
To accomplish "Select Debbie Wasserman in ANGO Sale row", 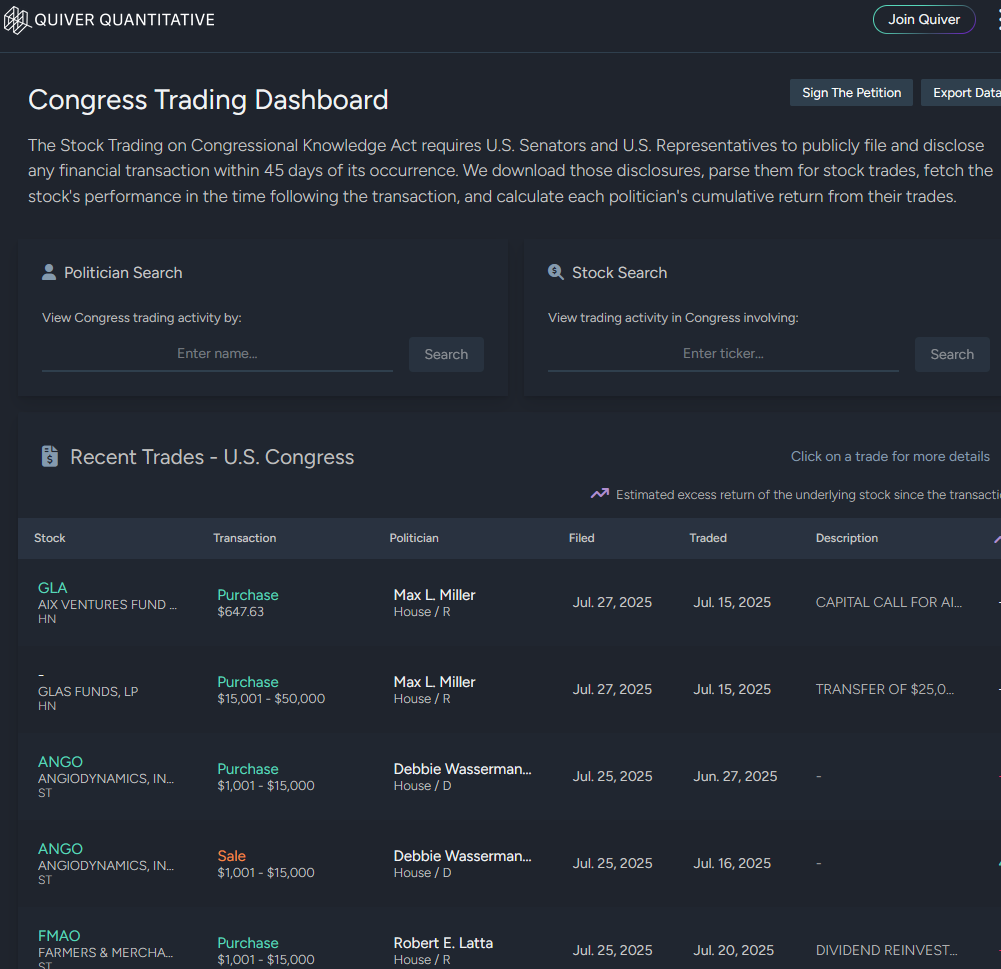I will [x=462, y=856].
